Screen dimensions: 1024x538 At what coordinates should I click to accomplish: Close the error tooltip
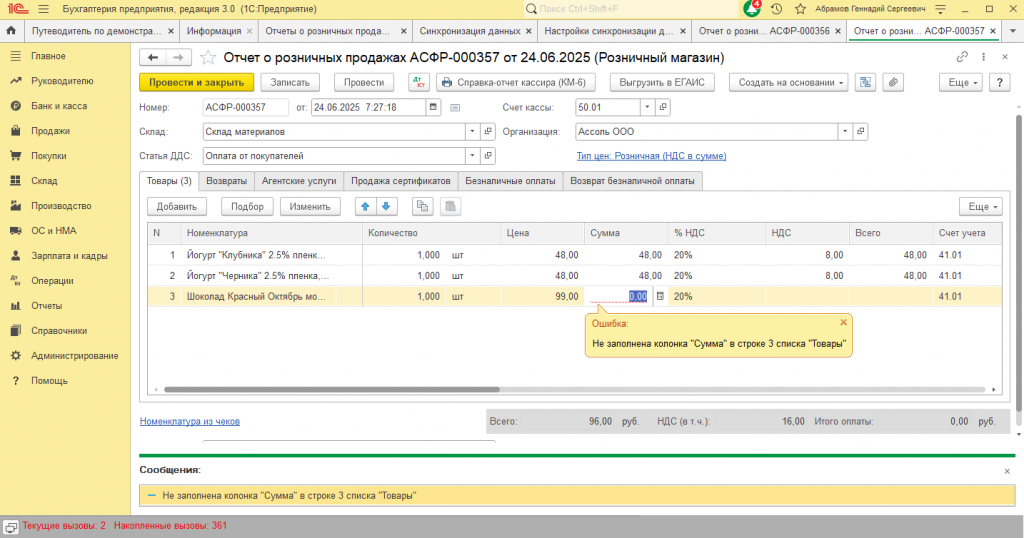pos(843,323)
